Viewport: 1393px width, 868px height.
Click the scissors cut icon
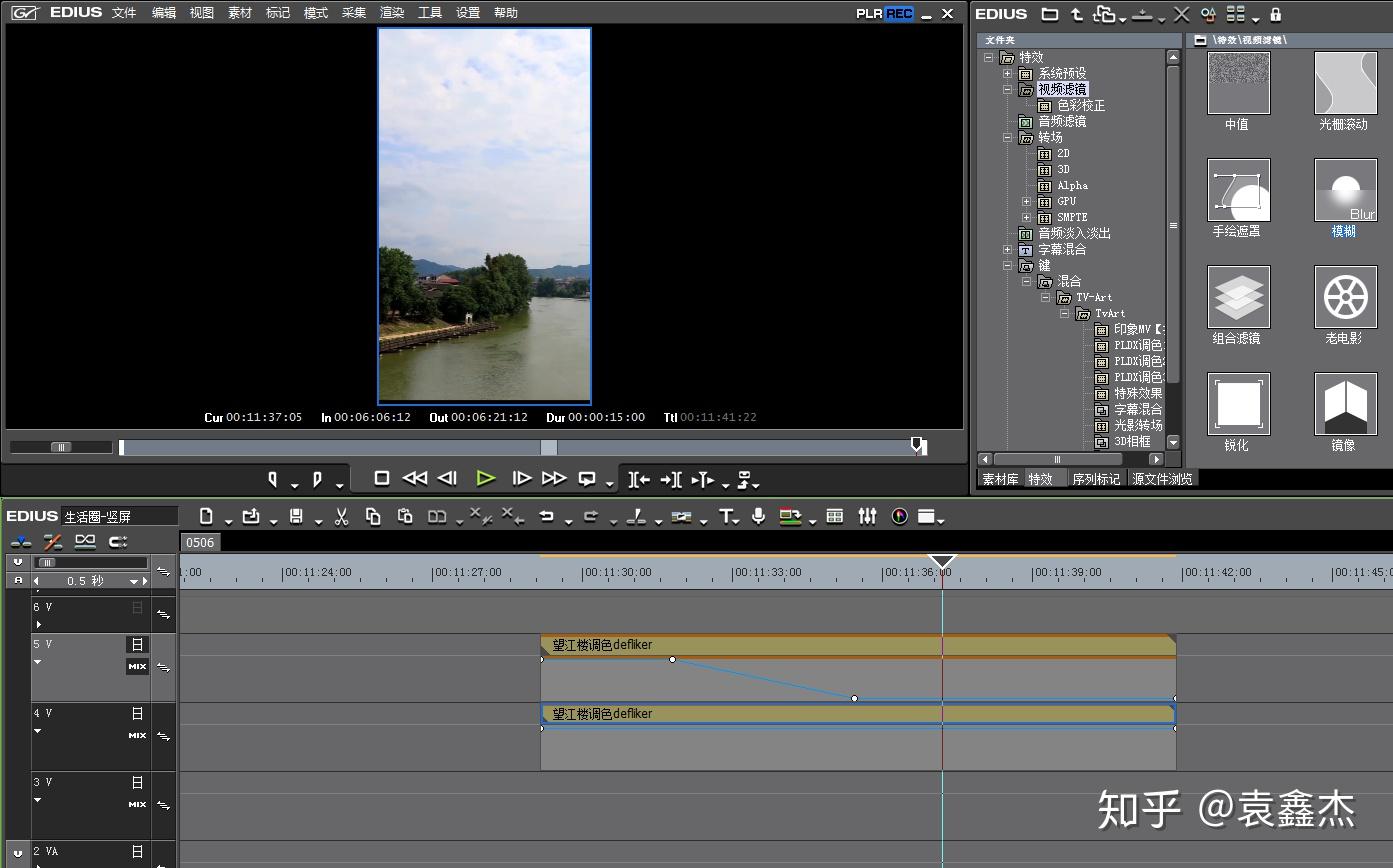[x=341, y=516]
